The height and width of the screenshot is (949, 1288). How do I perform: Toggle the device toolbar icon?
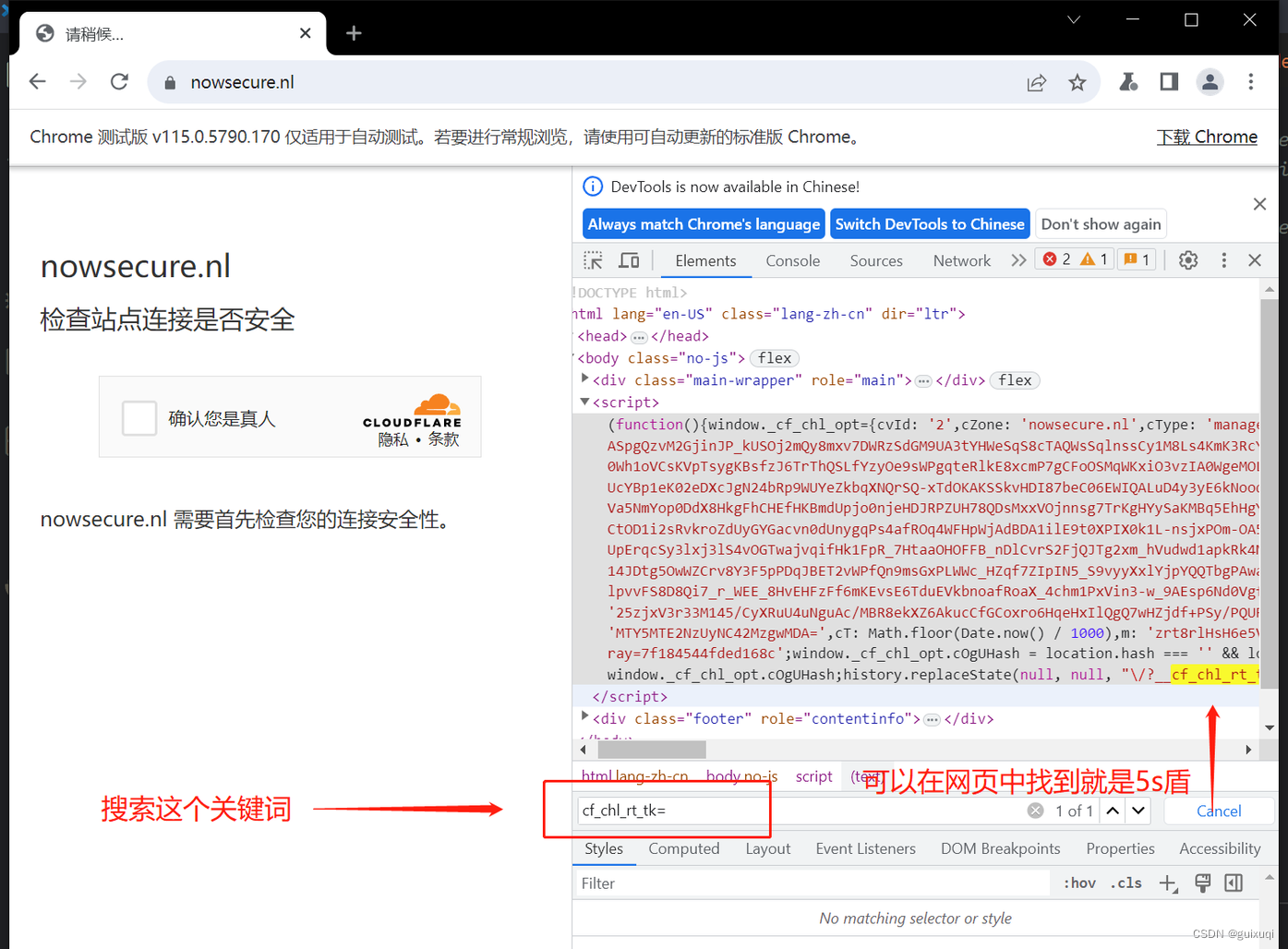tap(629, 260)
